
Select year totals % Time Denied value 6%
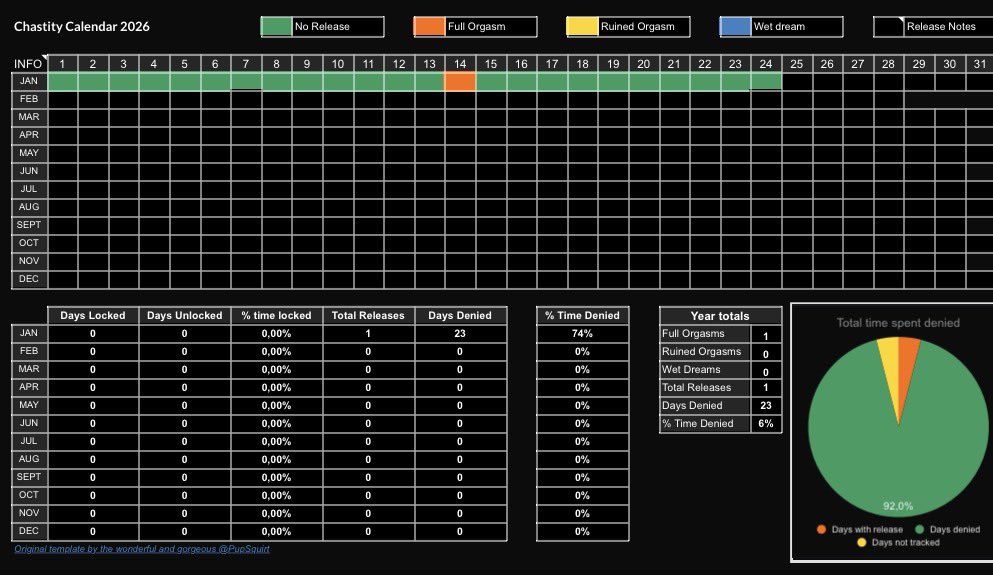click(766, 424)
